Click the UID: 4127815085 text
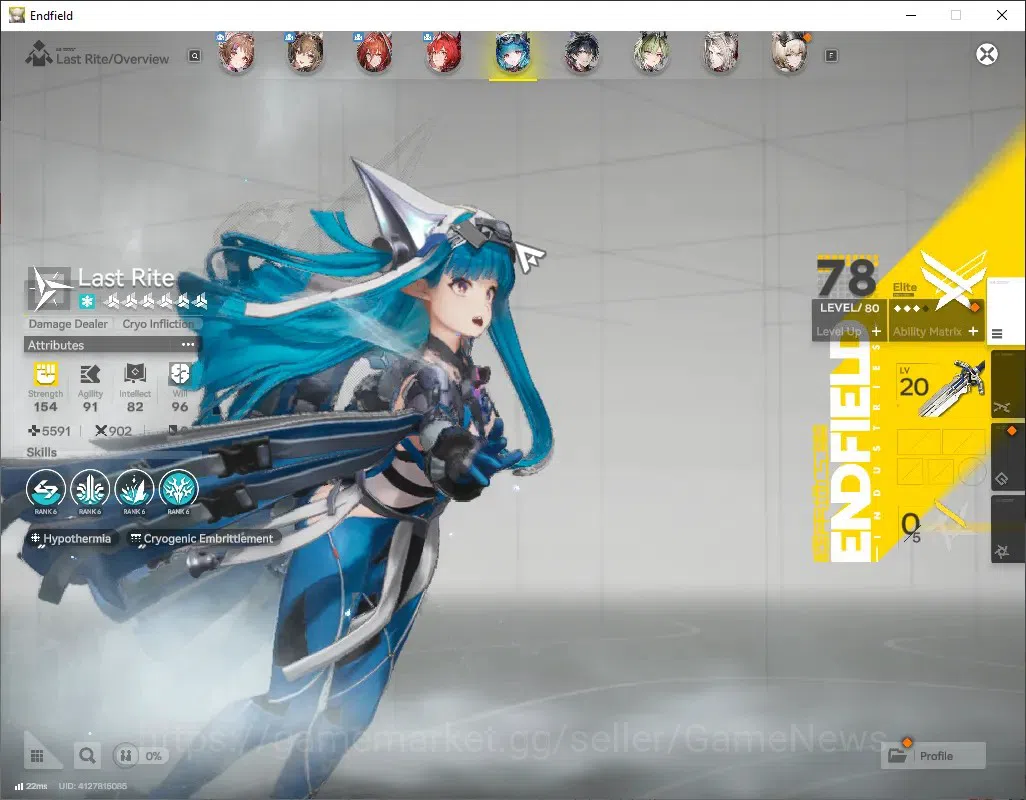Screen dimensions: 1026x800 tap(93, 786)
